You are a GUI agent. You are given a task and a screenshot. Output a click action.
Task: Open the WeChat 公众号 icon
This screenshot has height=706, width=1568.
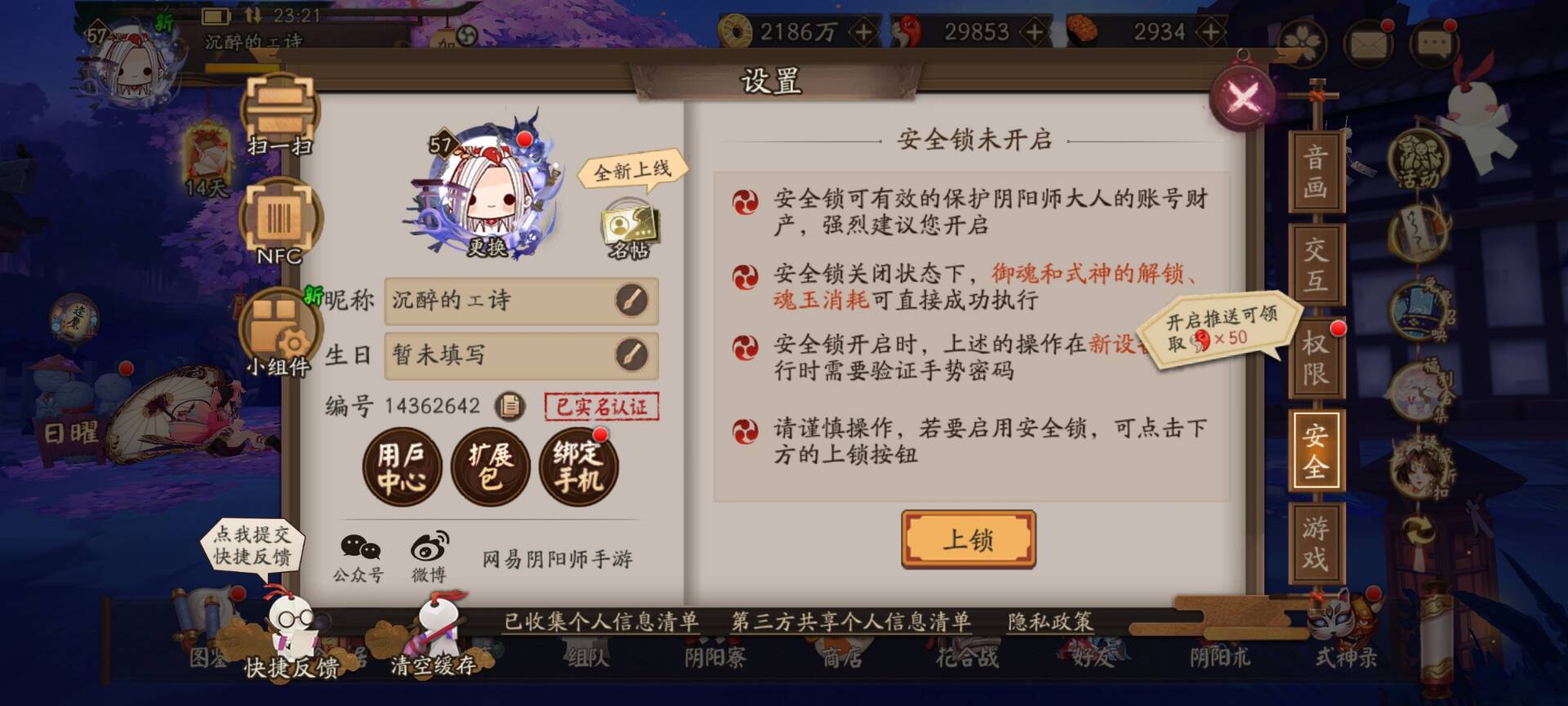(x=359, y=558)
